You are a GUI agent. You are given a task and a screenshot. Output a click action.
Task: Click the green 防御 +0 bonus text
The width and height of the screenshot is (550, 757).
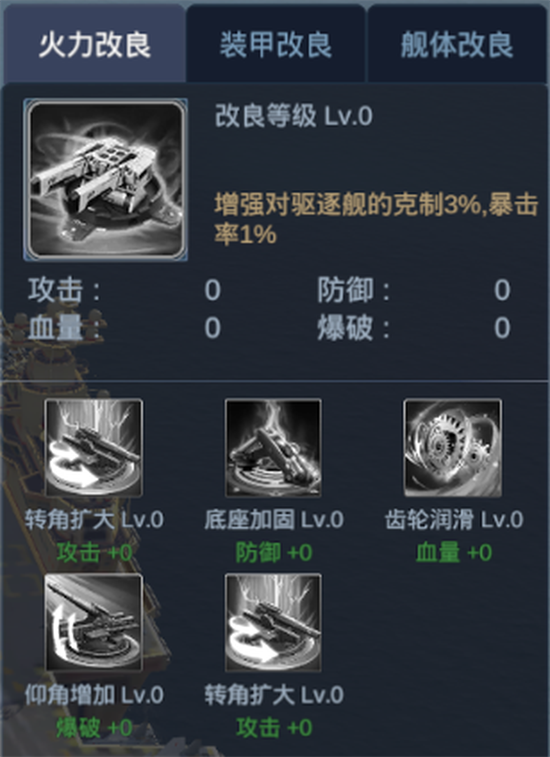[x=274, y=552]
